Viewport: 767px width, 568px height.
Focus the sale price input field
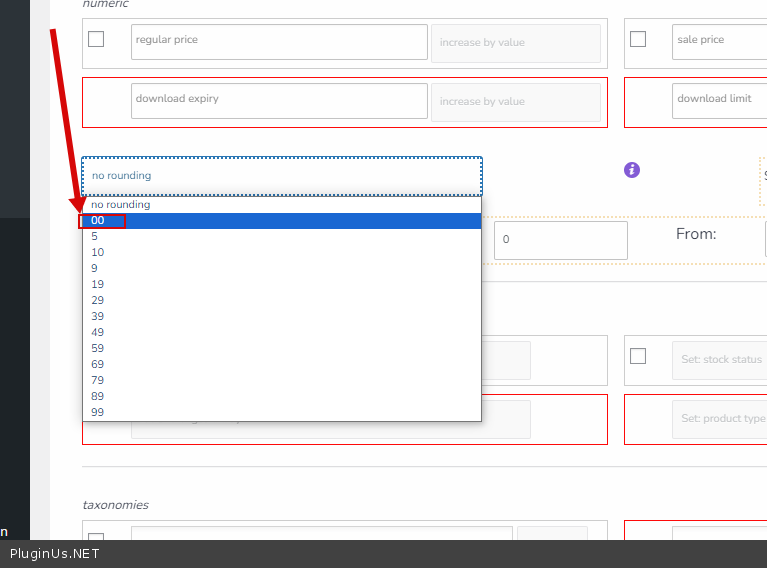(719, 42)
